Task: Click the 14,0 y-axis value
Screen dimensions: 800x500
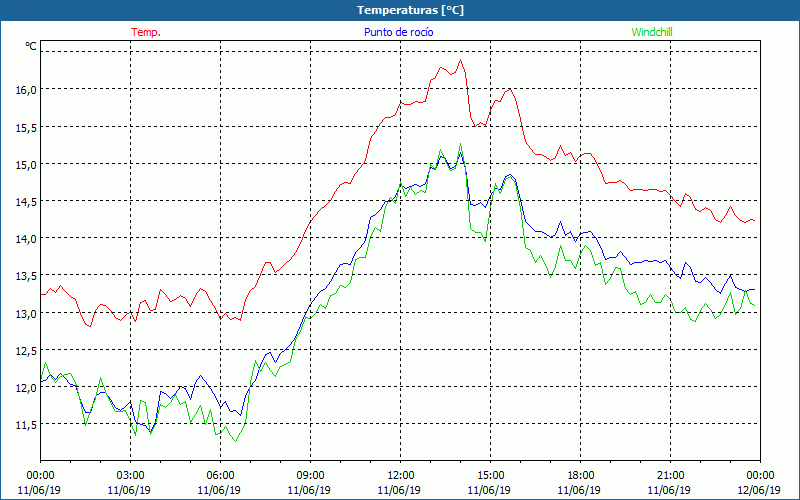Action: (x=27, y=238)
